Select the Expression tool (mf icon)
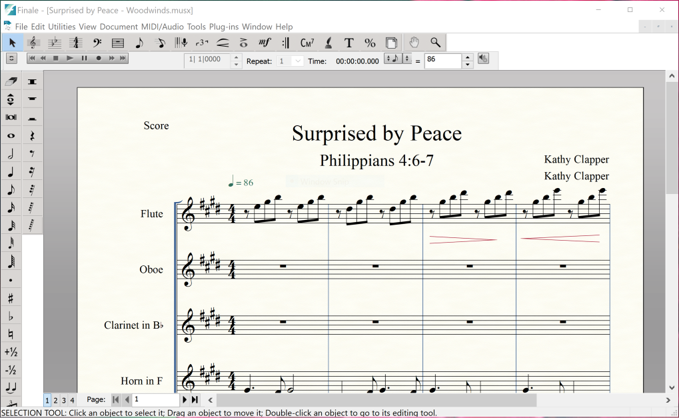Screen dimensions: 679x418 click(265, 43)
